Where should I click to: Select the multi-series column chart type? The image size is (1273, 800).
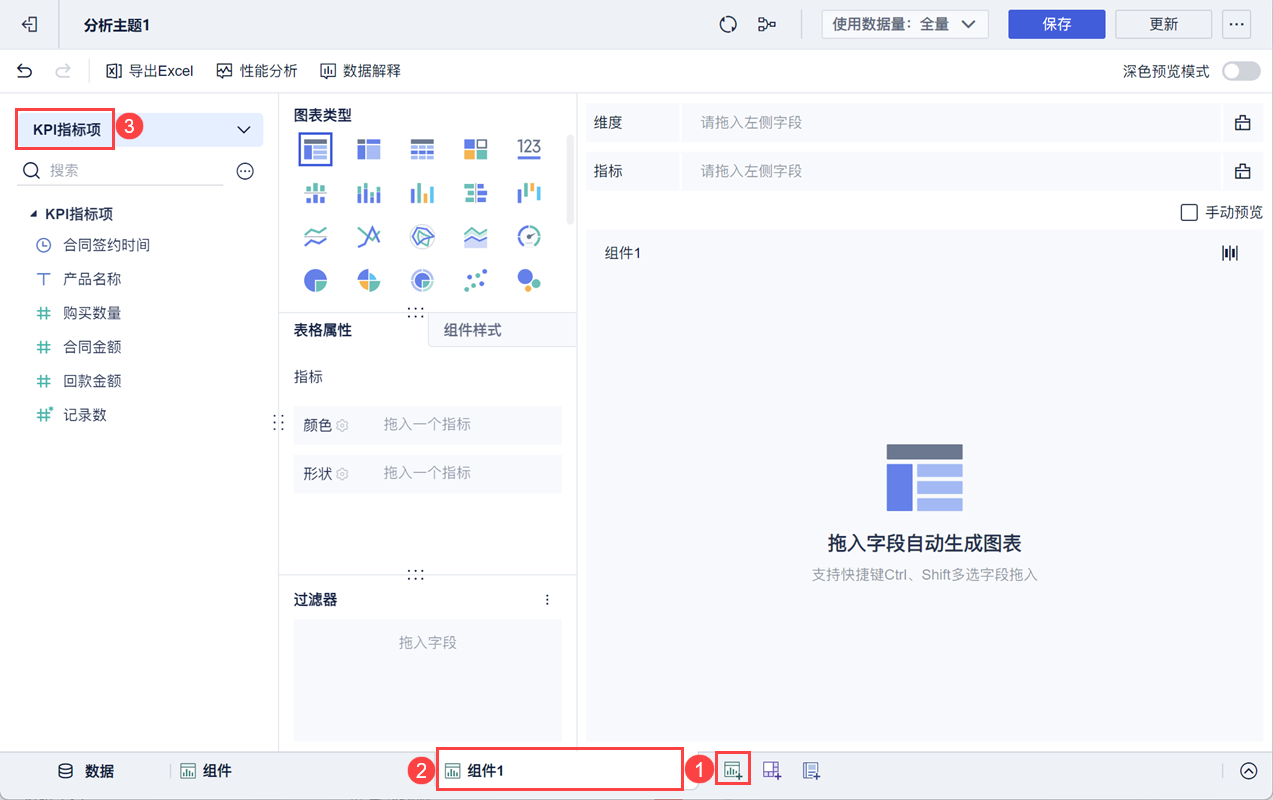422,192
